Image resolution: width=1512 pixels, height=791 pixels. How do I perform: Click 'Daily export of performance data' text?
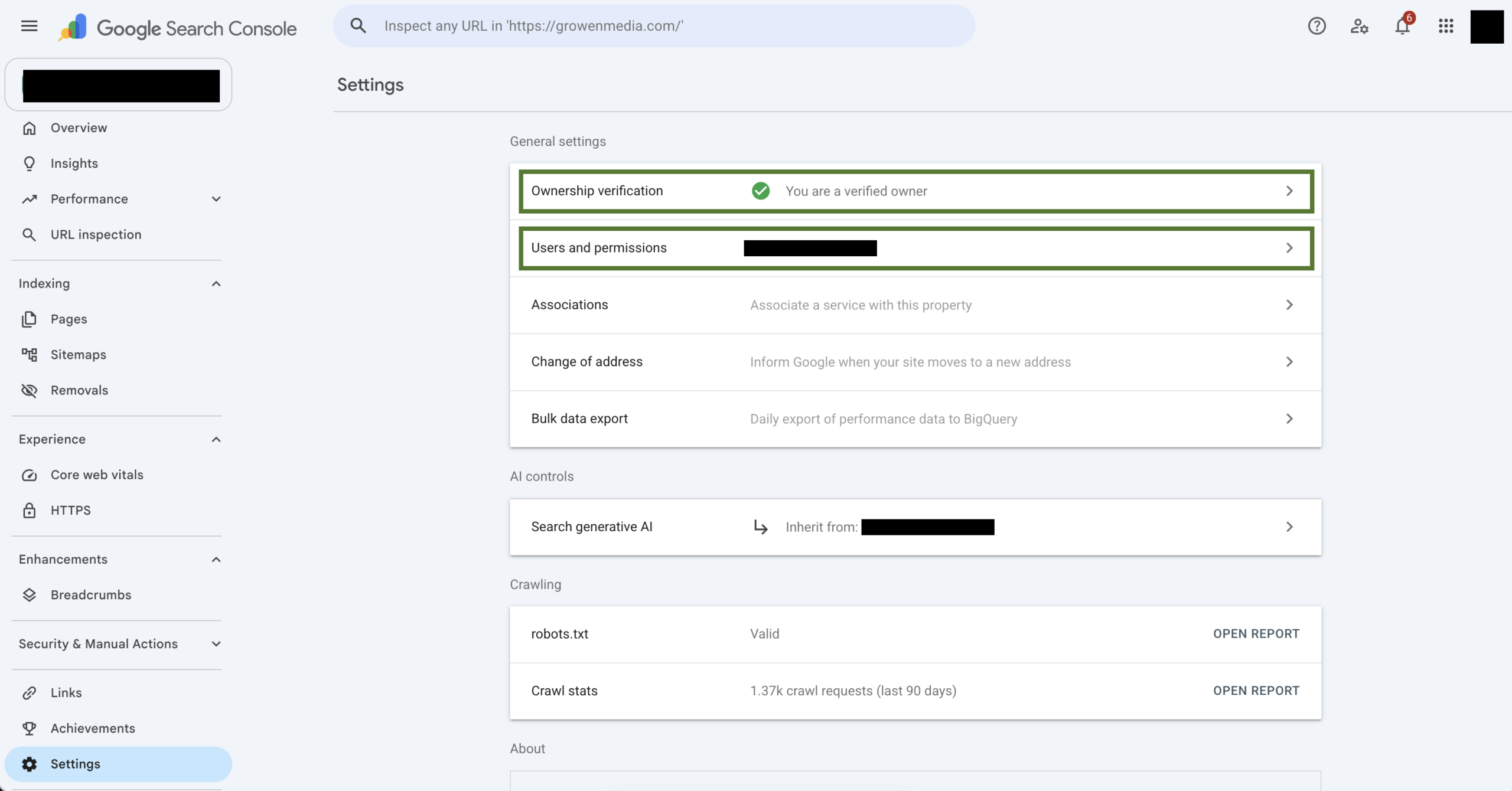coord(884,419)
